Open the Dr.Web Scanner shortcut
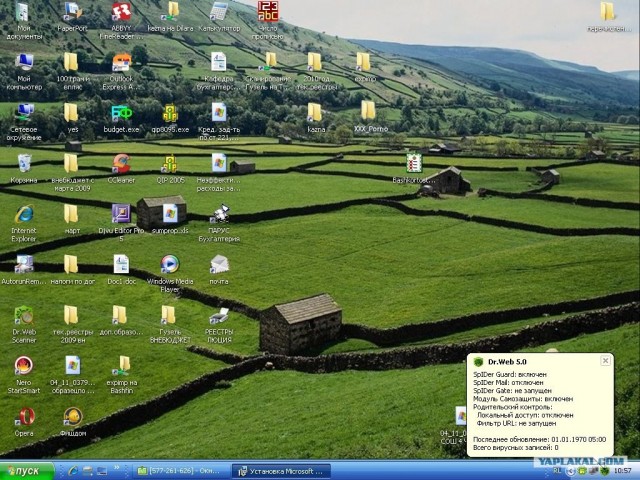Screen dimensions: 640x480 point(23,317)
